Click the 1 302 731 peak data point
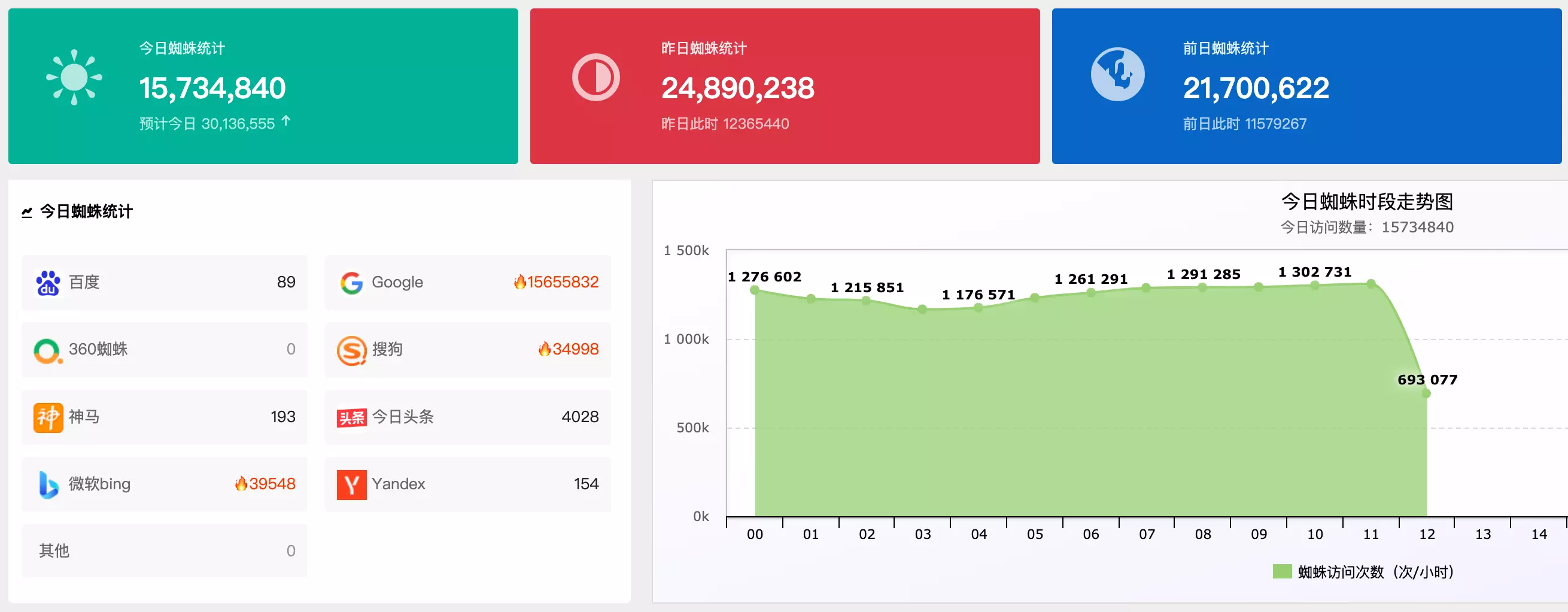 [x=1371, y=284]
